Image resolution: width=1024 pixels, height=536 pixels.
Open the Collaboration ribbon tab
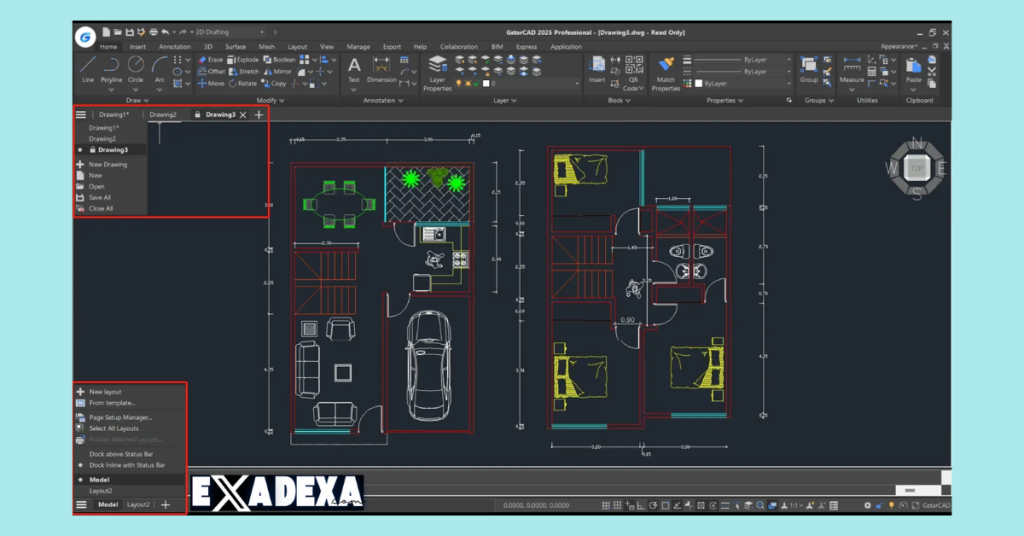click(458, 47)
